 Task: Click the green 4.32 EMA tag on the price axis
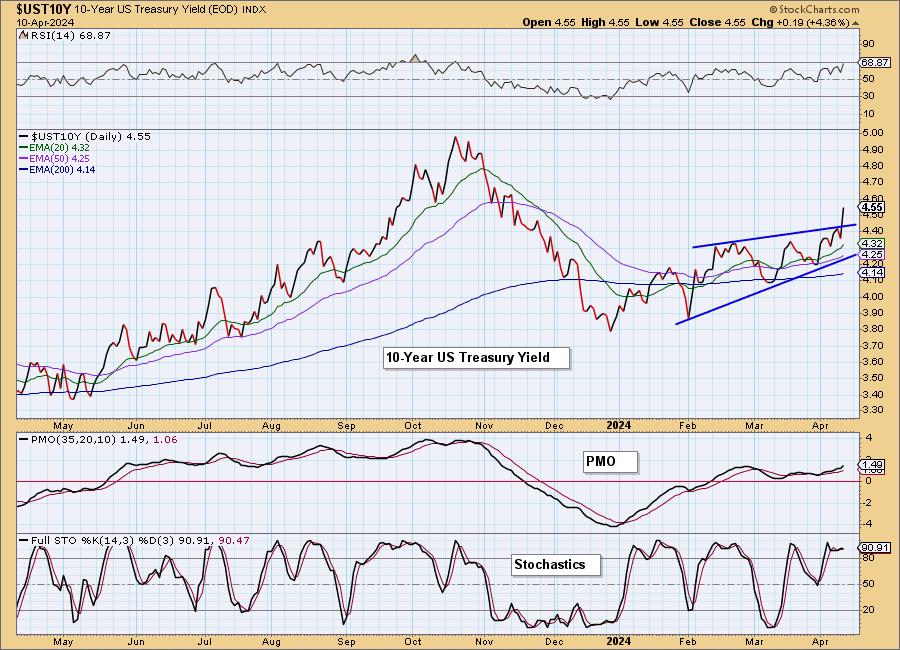872,244
